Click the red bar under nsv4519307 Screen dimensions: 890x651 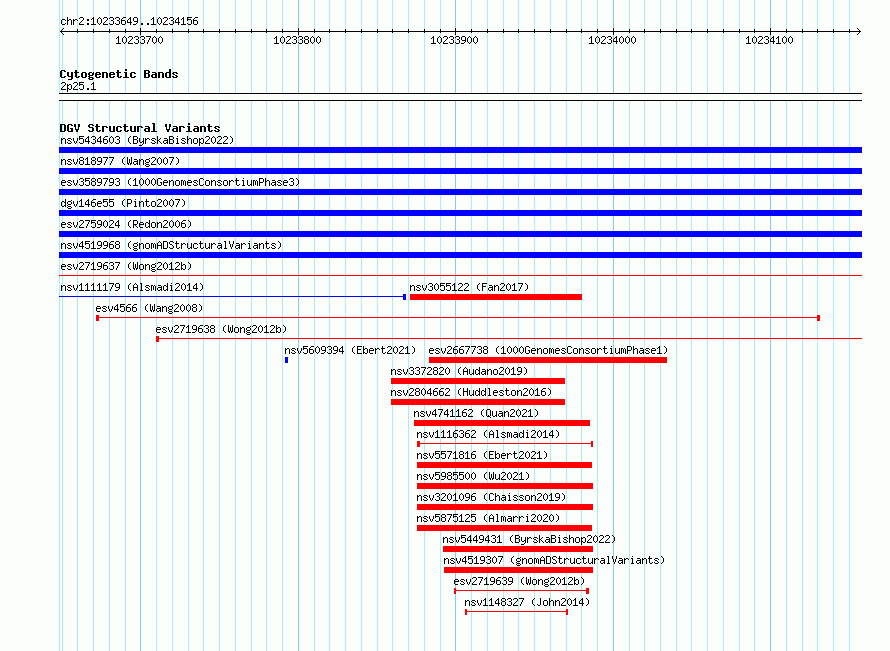click(519, 570)
